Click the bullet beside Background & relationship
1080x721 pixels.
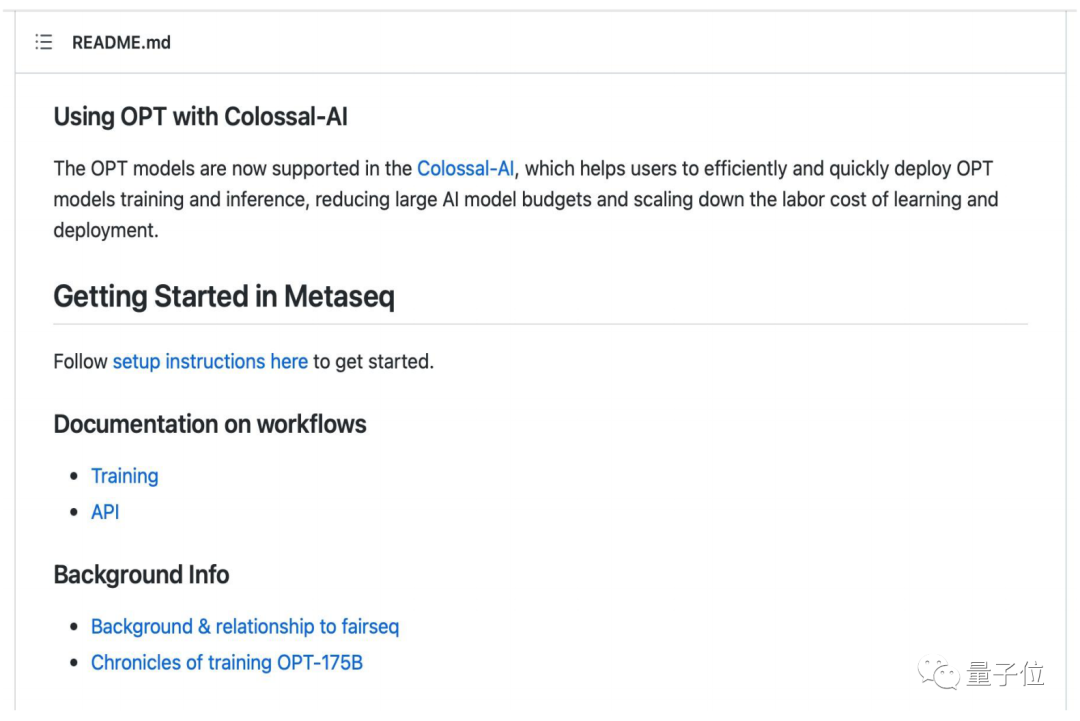tap(74, 627)
